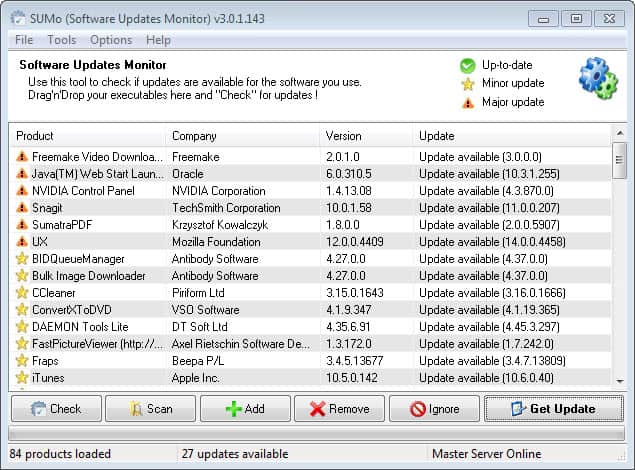
Task: Click the Beepa P/L company cell
Action: [198, 361]
